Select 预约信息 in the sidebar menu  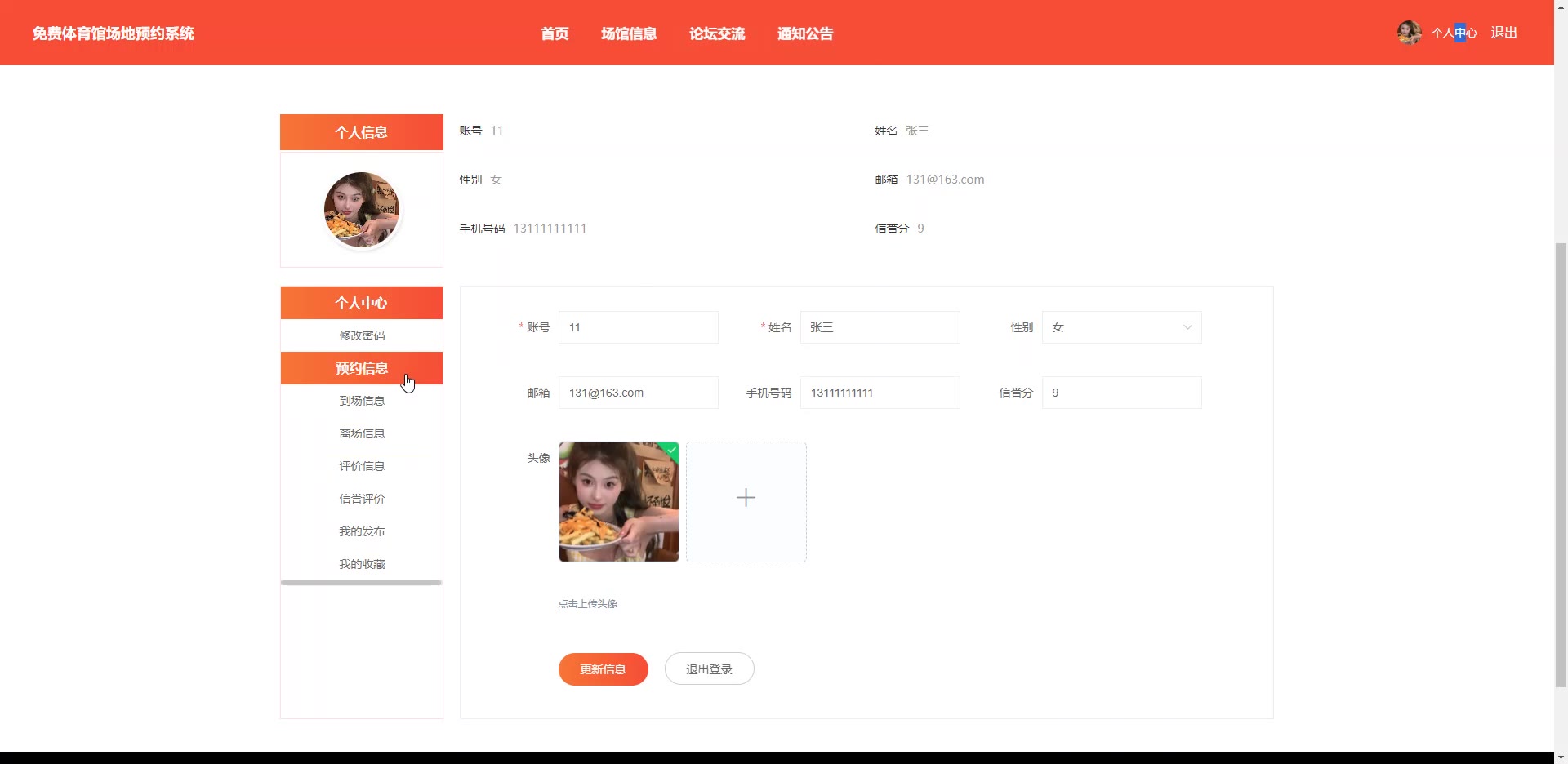[362, 368]
